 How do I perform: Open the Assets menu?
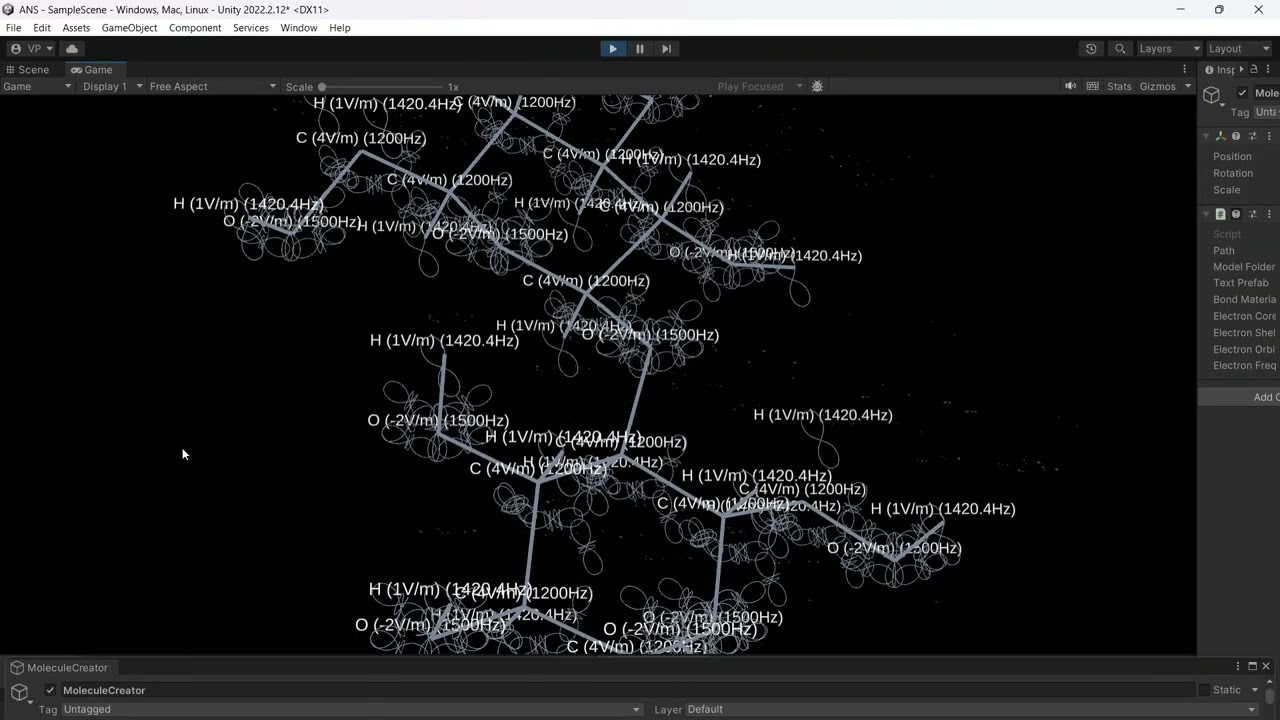[x=76, y=28]
